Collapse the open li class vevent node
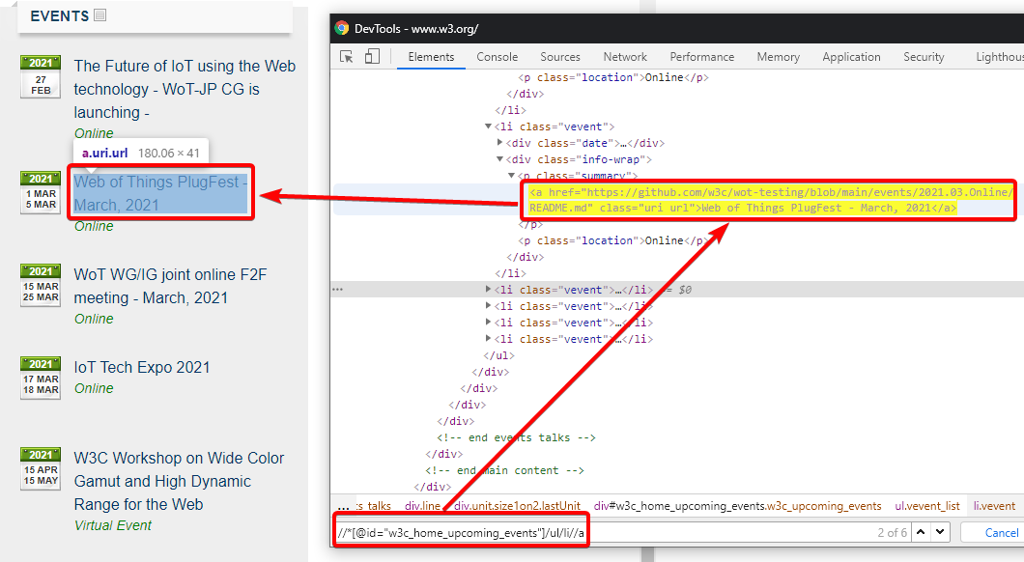 click(x=489, y=127)
